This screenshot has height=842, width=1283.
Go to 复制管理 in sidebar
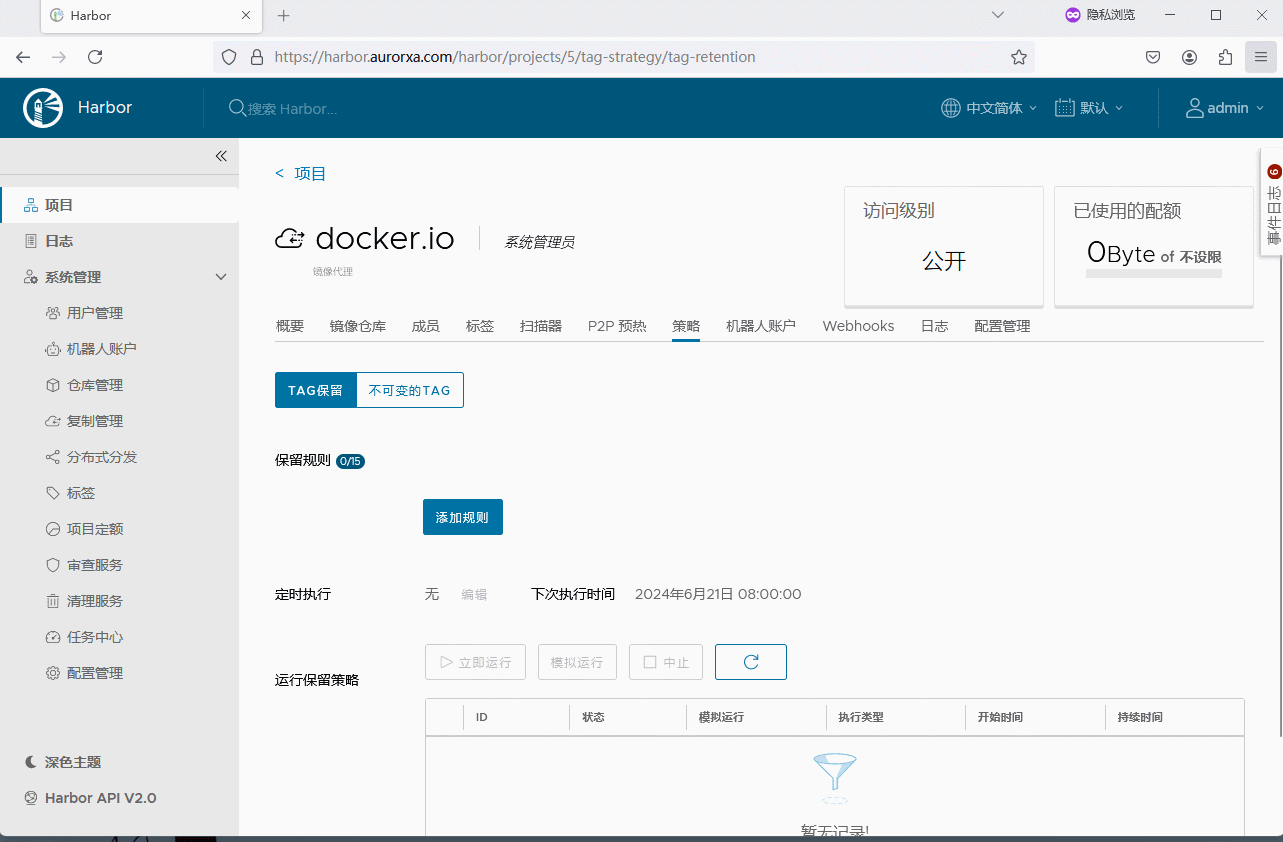pos(94,421)
